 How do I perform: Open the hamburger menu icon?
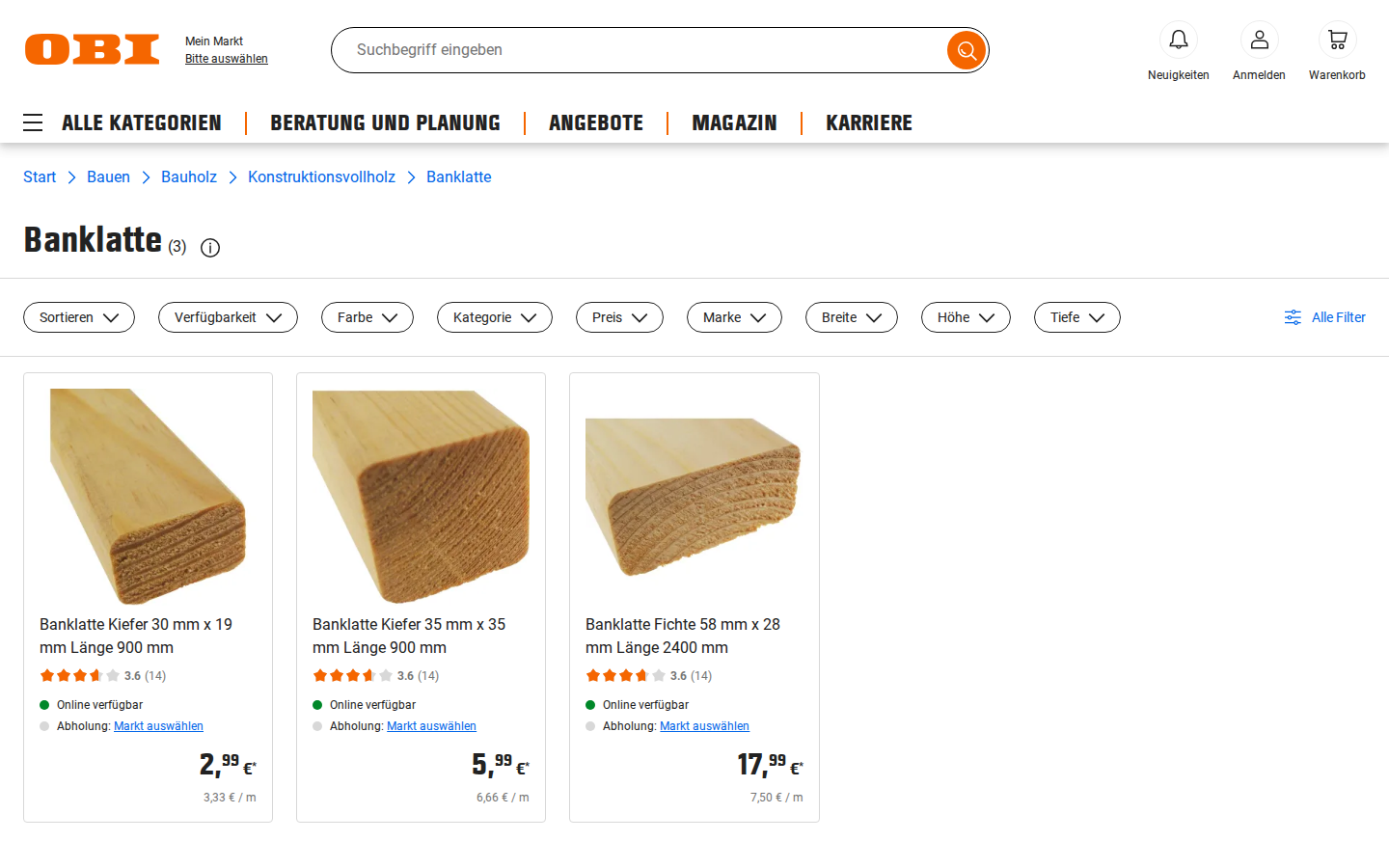pos(33,122)
